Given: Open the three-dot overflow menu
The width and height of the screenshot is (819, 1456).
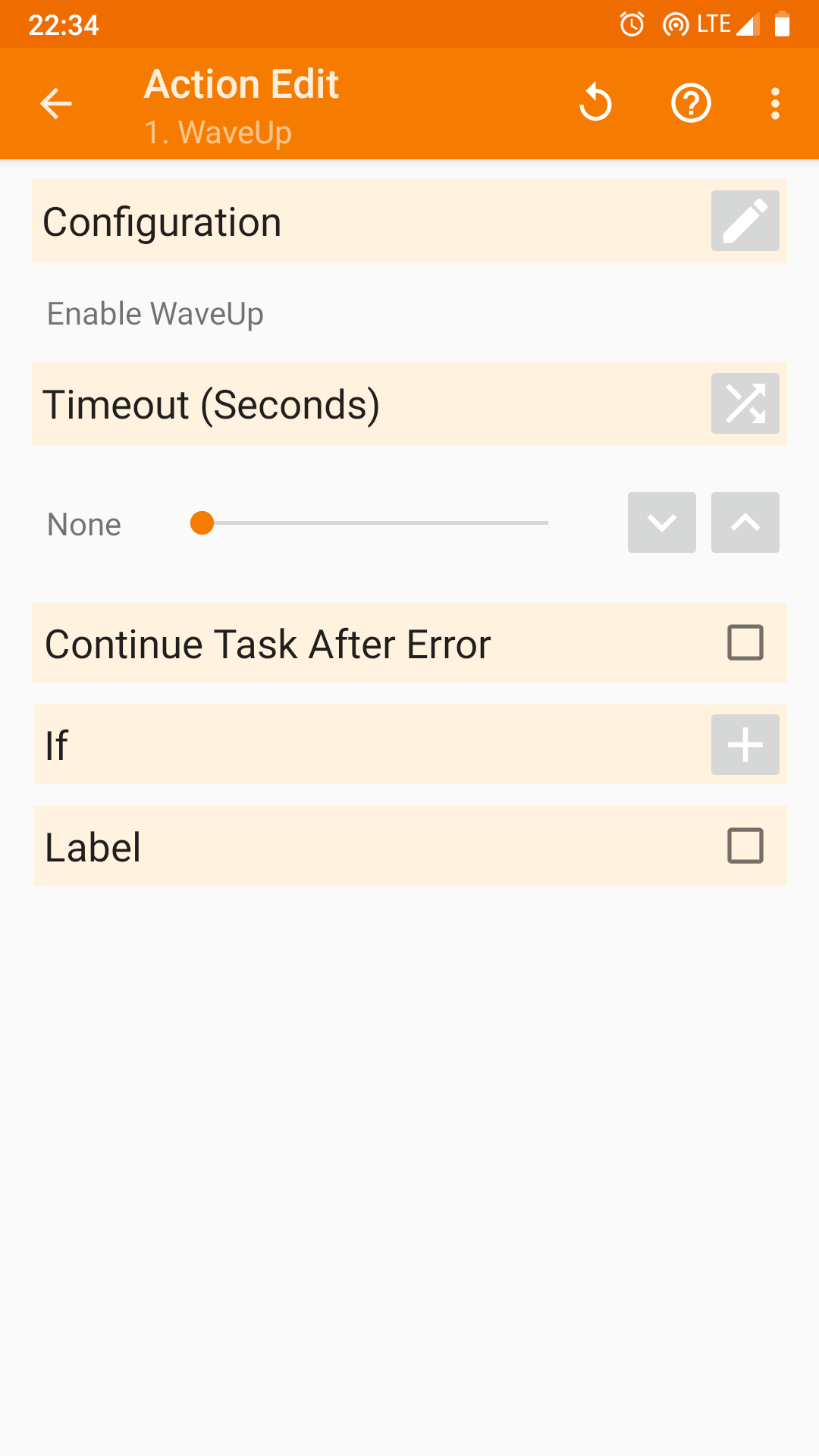Looking at the screenshot, I should click(775, 104).
